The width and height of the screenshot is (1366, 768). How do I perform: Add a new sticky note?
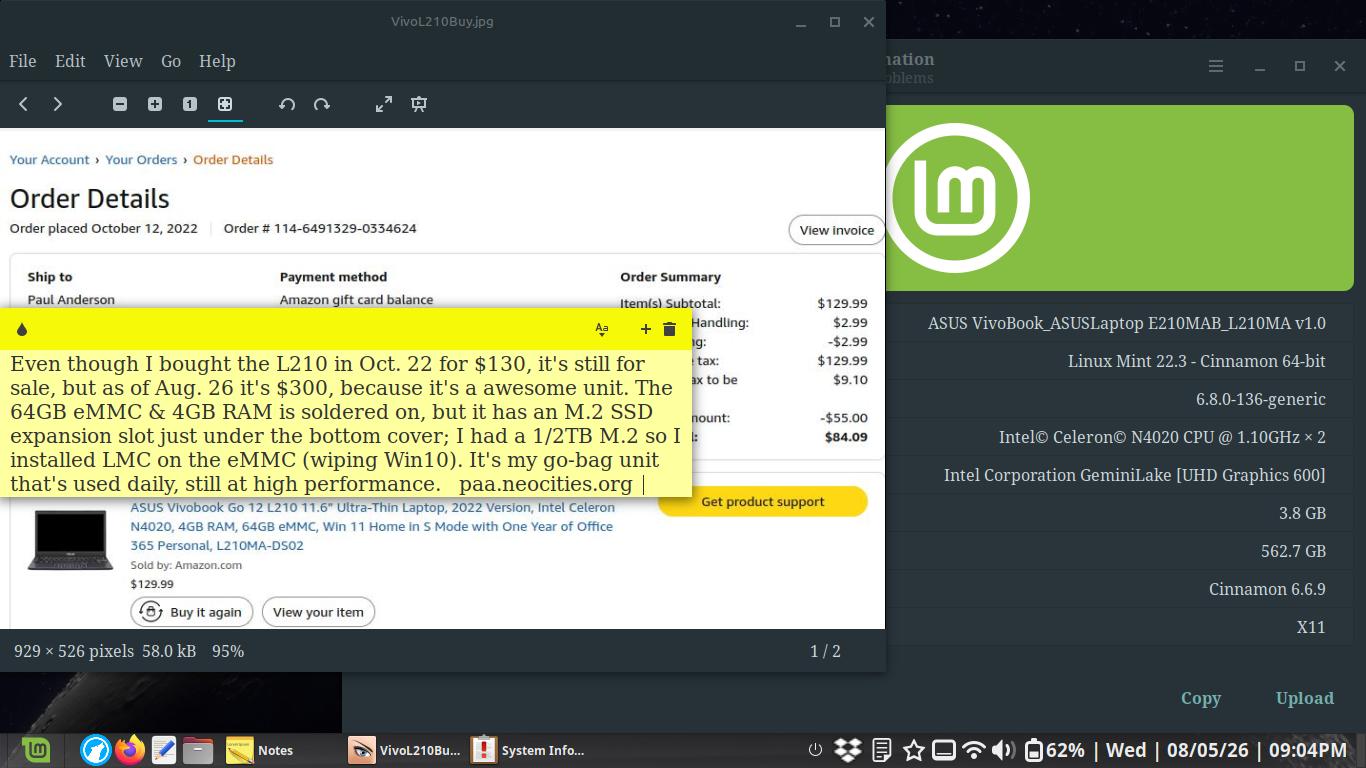coord(646,329)
